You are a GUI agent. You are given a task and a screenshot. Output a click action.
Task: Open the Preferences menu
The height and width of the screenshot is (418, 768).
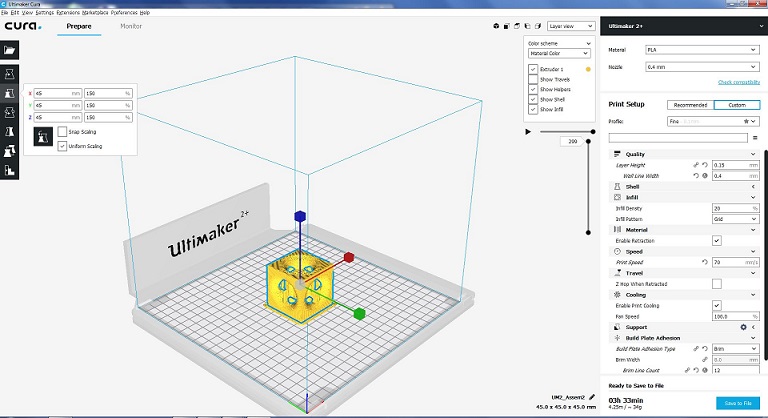coord(124,12)
